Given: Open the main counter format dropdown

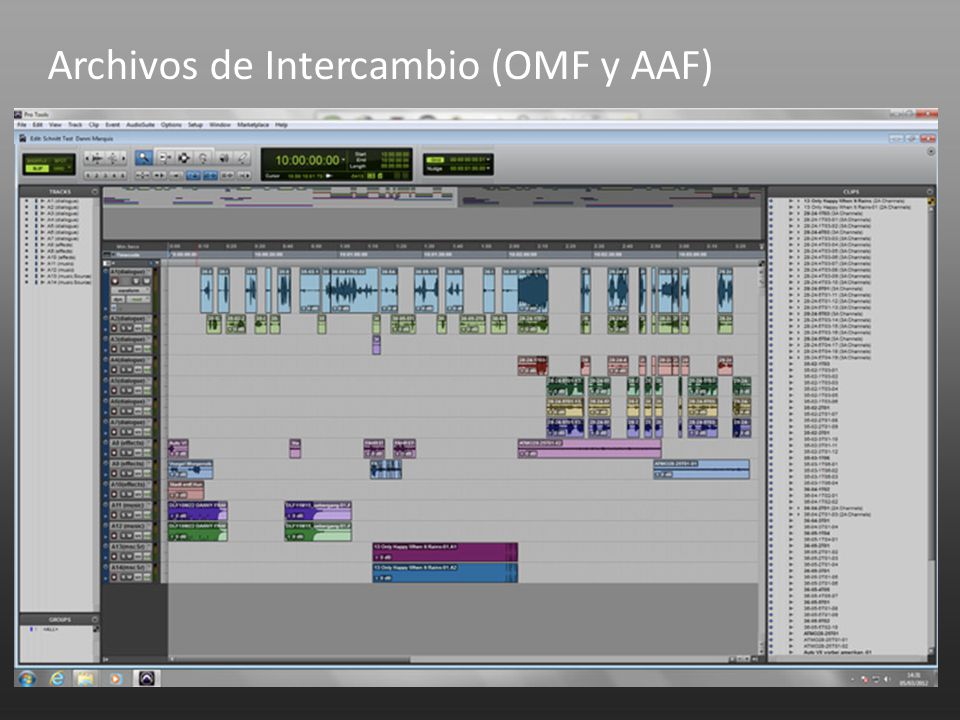Looking at the screenshot, I should pyautogui.click(x=343, y=160).
